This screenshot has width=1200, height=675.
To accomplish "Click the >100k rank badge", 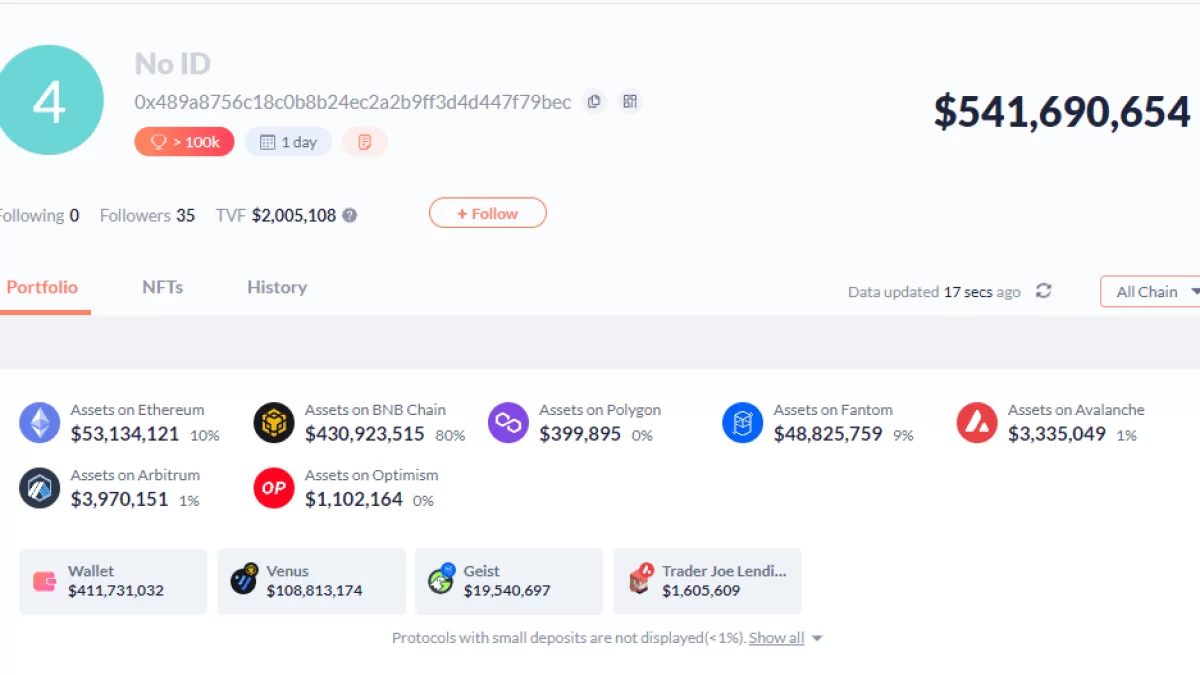I will pyautogui.click(x=185, y=142).
